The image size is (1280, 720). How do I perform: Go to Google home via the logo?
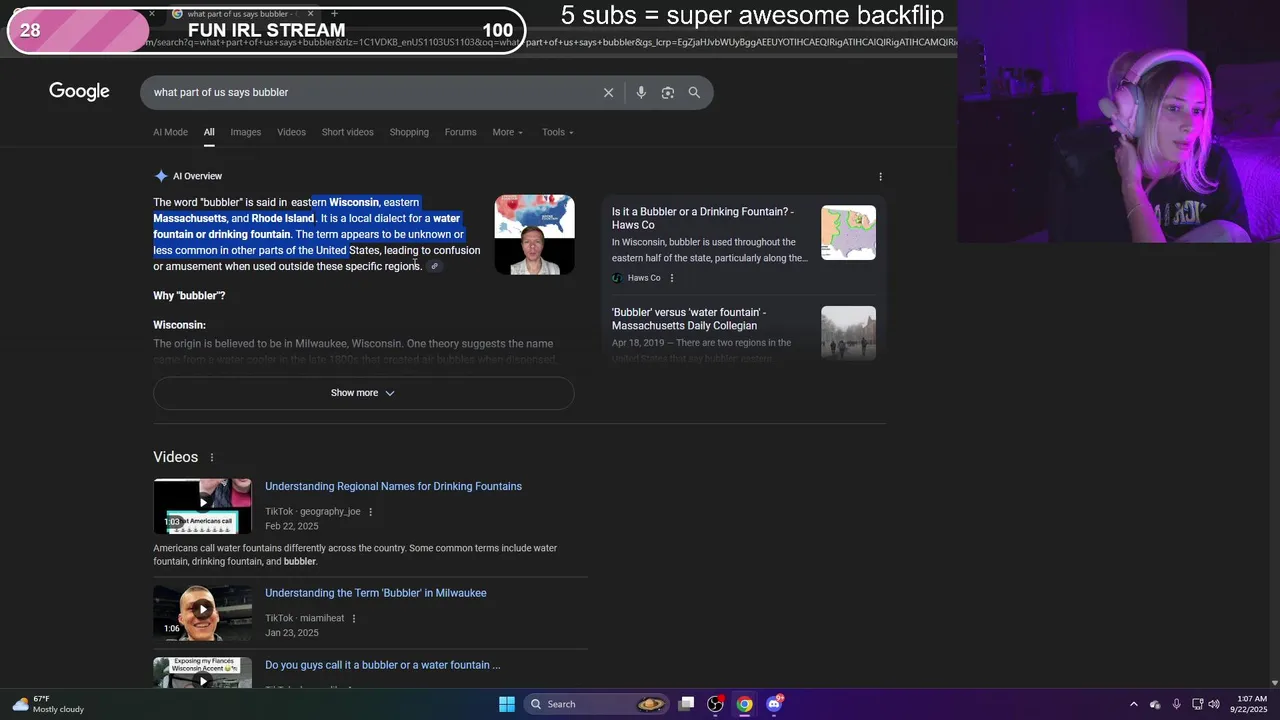pos(79,92)
